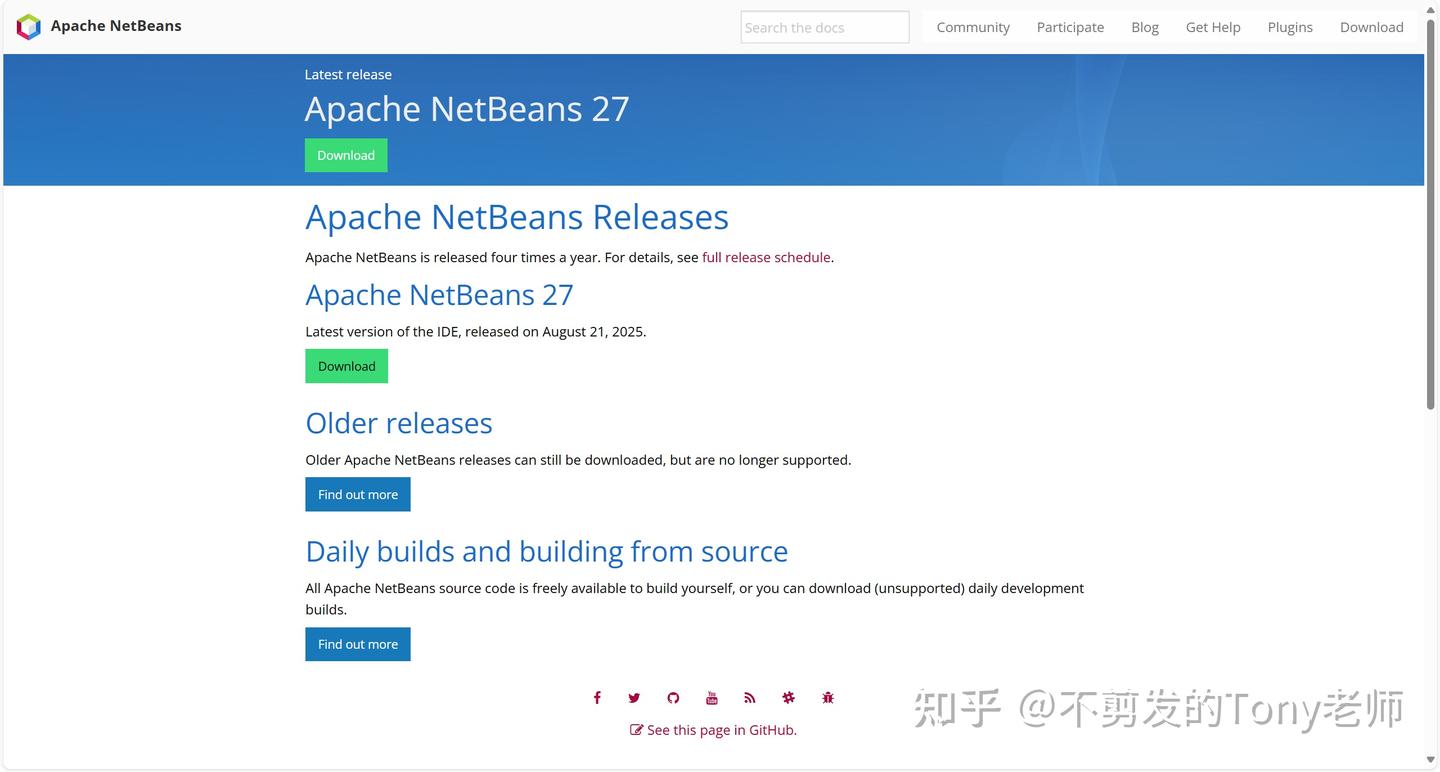The height and width of the screenshot is (772, 1440).
Task: Open the GitHub footer icon
Action: click(x=673, y=698)
